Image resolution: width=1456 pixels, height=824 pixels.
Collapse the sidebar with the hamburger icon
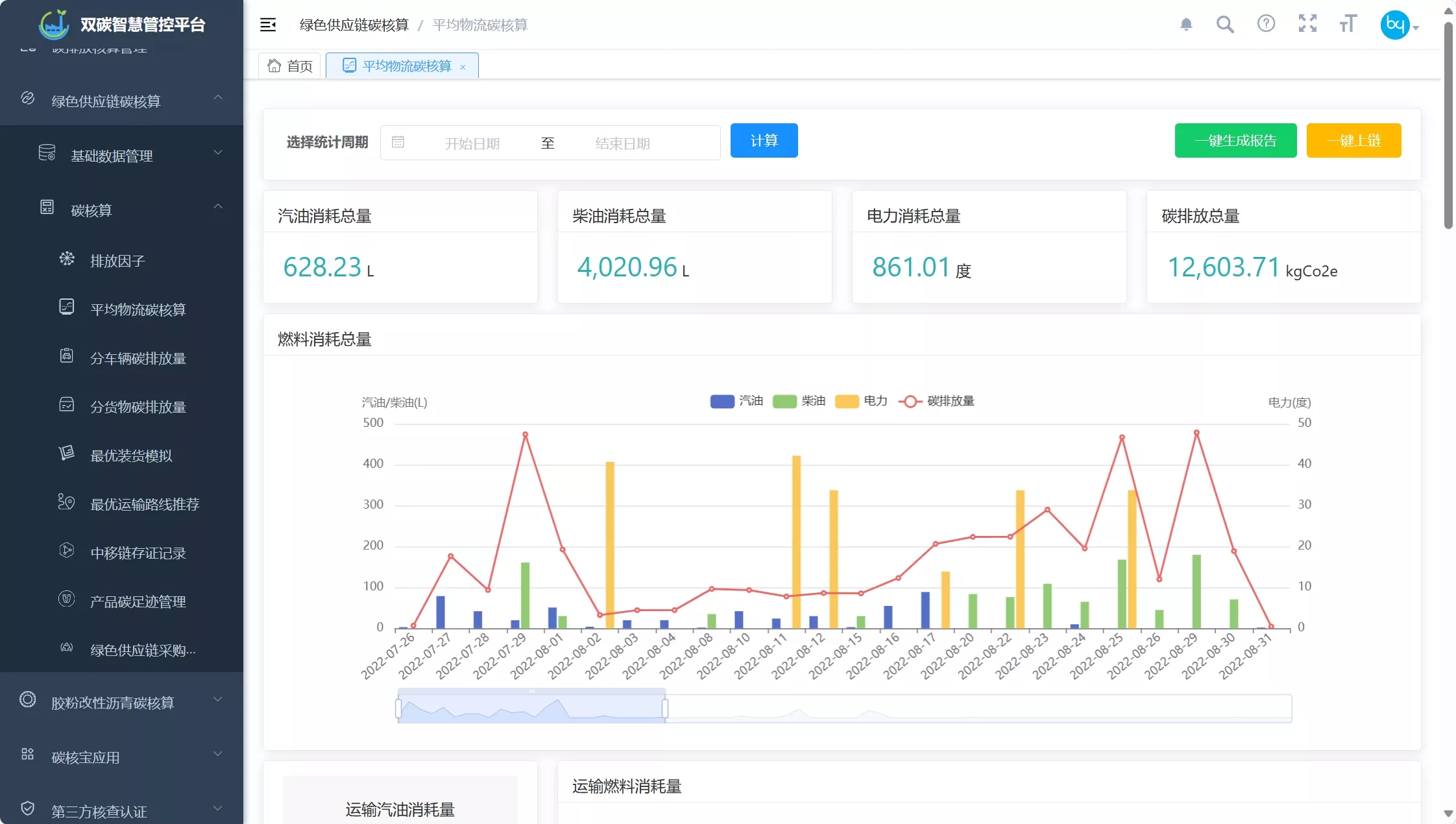coord(268,25)
